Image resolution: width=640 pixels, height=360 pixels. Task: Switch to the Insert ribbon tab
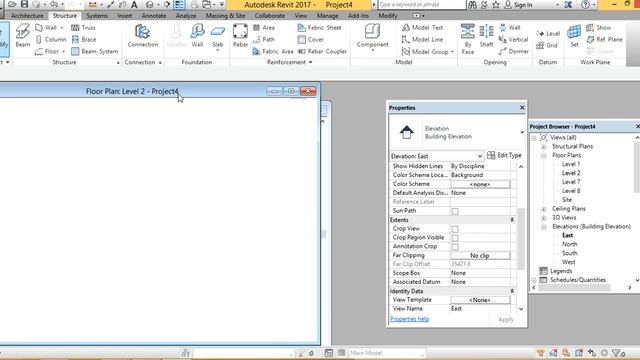coord(124,16)
